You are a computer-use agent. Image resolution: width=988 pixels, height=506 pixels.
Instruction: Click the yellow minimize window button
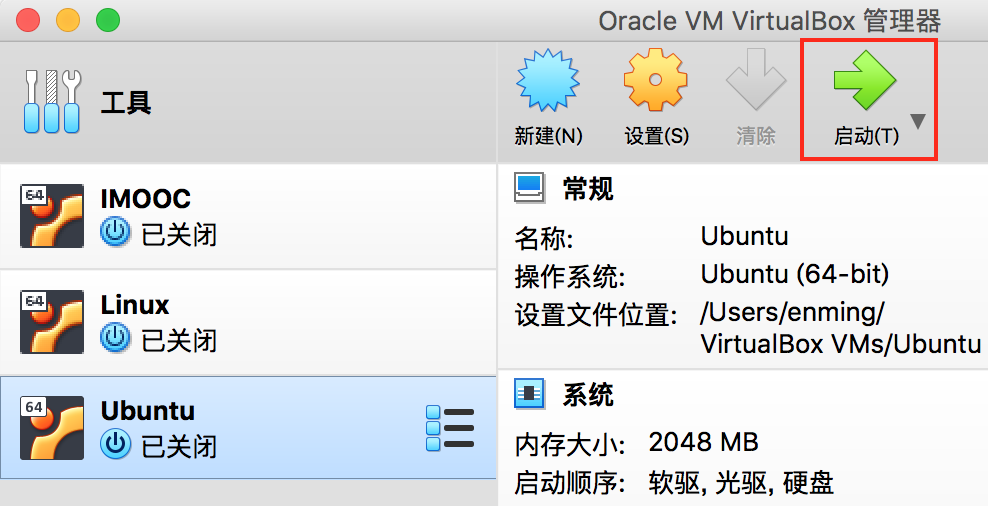pos(68,20)
